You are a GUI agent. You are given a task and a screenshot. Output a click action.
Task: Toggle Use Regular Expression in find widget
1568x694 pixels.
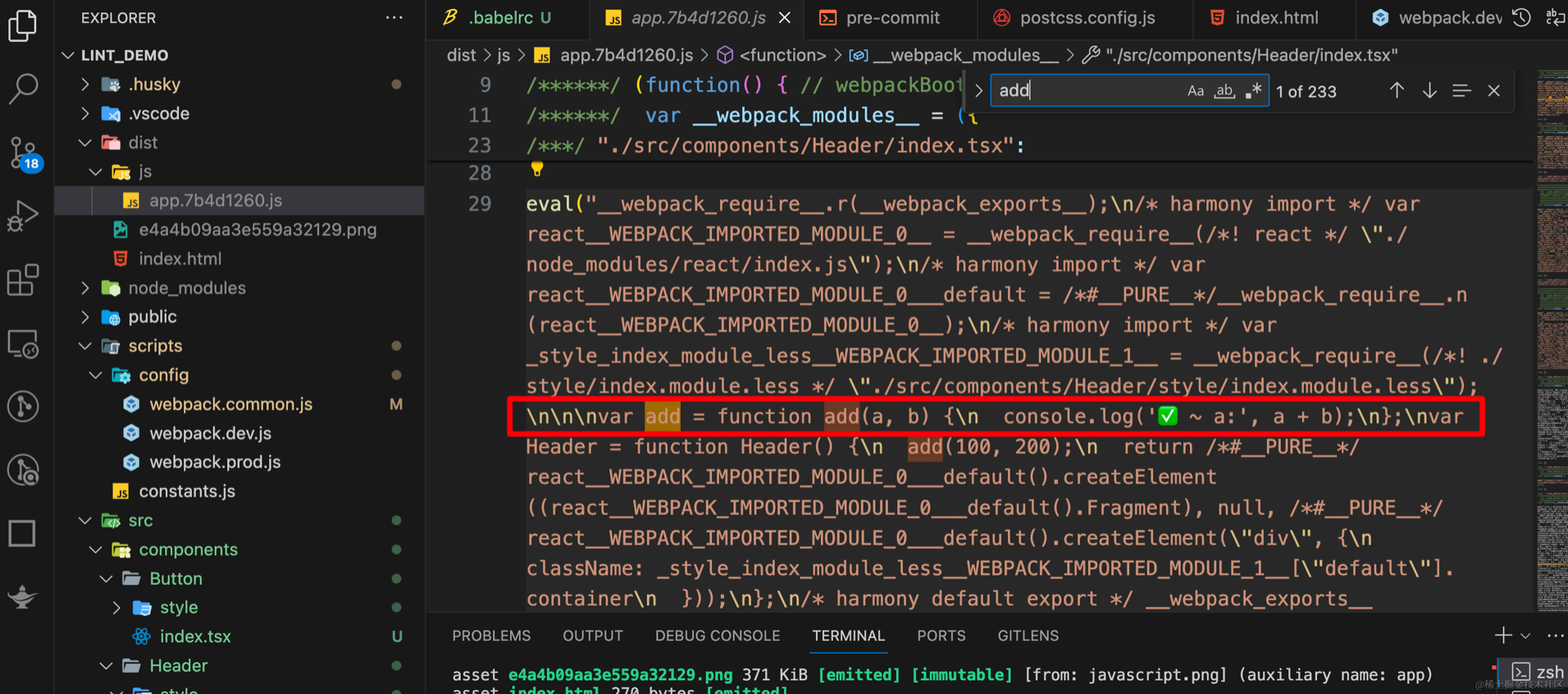point(1253,91)
